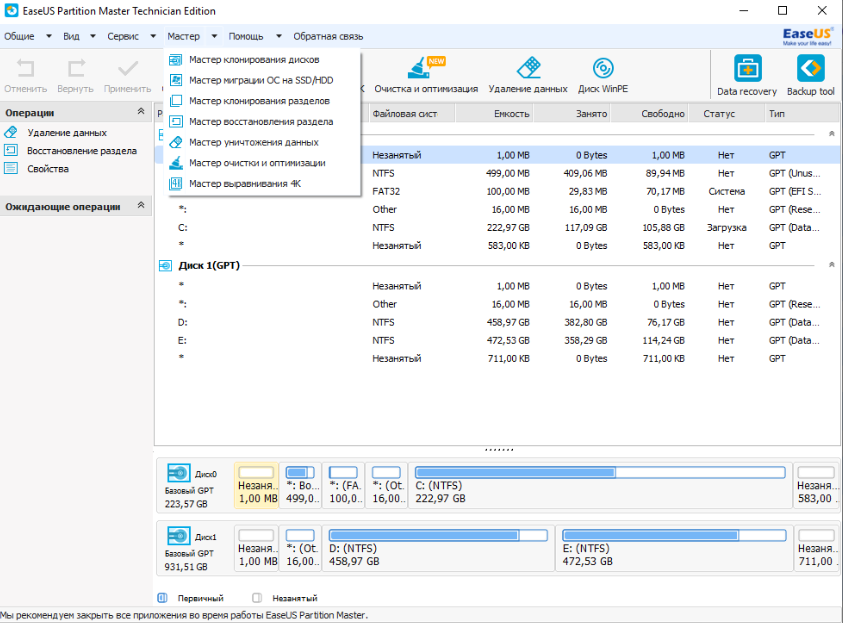
Task: Open Очистка и оптимизация toolbar tool
Action: [x=426, y=75]
